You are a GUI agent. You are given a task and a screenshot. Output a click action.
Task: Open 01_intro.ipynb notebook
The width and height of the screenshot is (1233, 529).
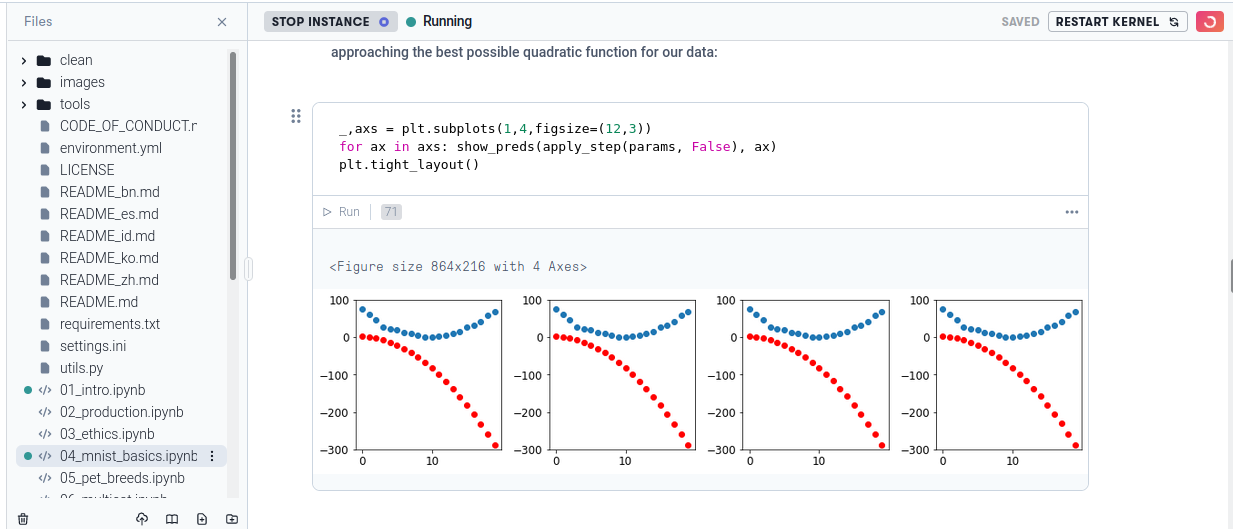pos(102,390)
